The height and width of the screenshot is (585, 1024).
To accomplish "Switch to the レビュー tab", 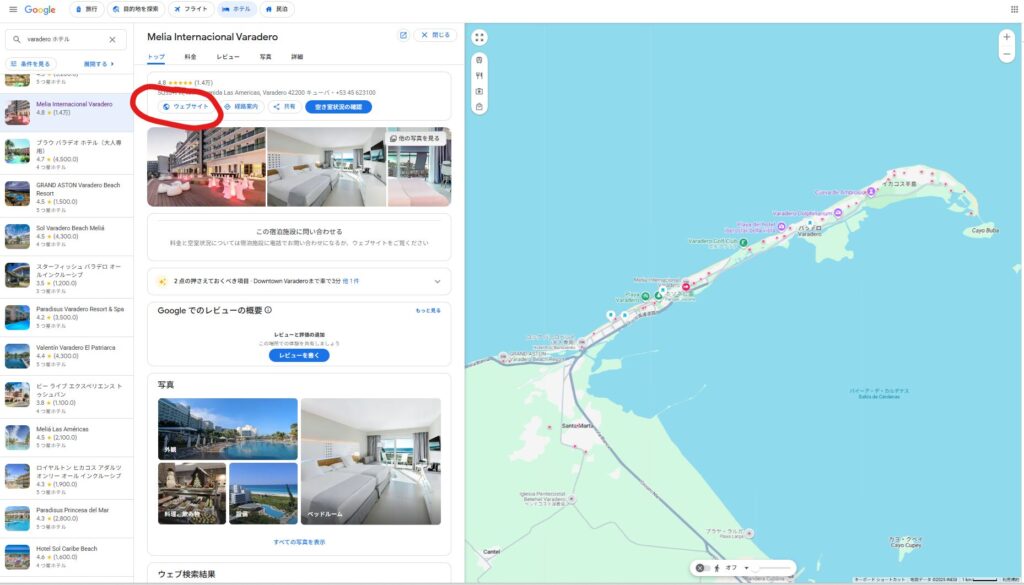I will 228,57.
